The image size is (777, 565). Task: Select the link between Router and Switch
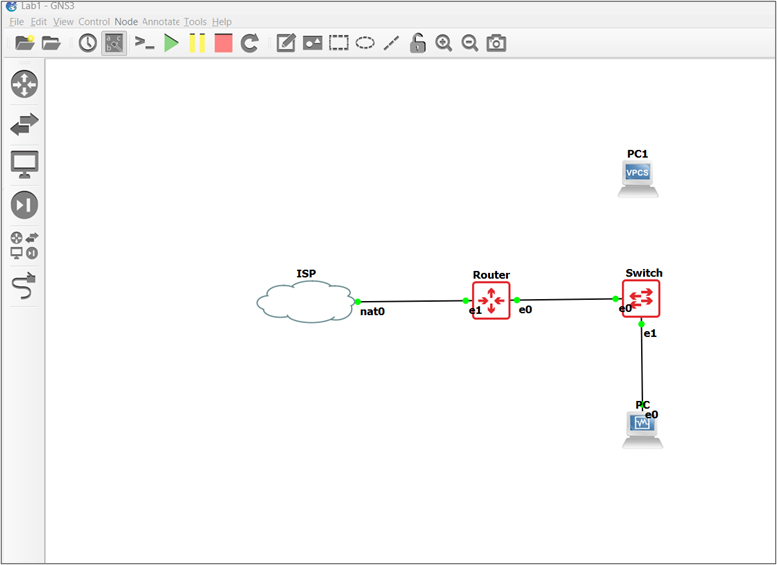pyautogui.click(x=566, y=299)
